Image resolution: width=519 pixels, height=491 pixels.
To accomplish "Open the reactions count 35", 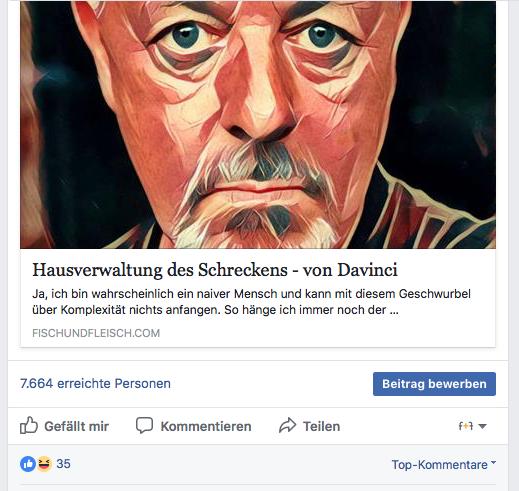I will (63, 464).
